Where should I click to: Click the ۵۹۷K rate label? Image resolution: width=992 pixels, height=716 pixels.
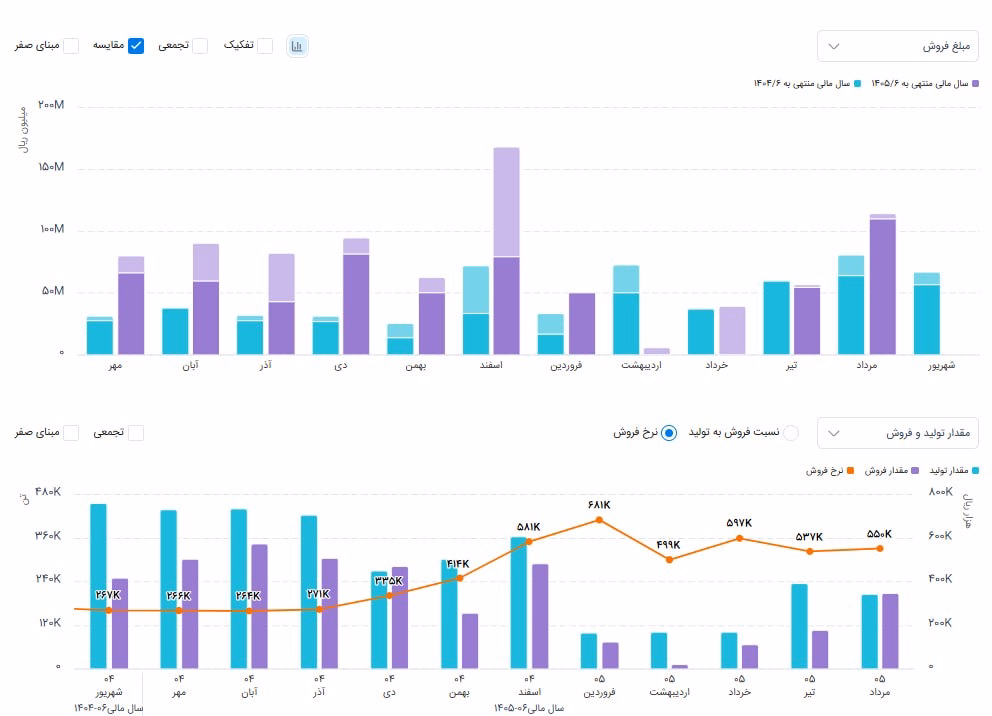click(x=739, y=523)
